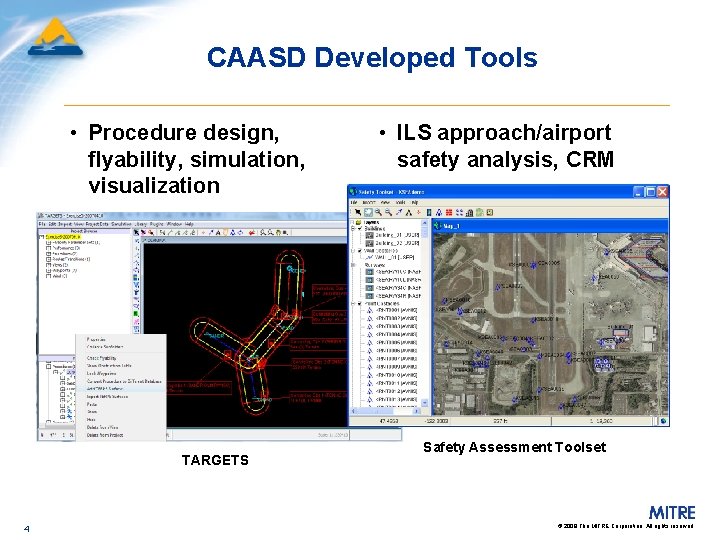720x540 pixels.
Task: Click the blue obstacle triangles icon in Safety Toolset toolbar
Action: click(439, 213)
